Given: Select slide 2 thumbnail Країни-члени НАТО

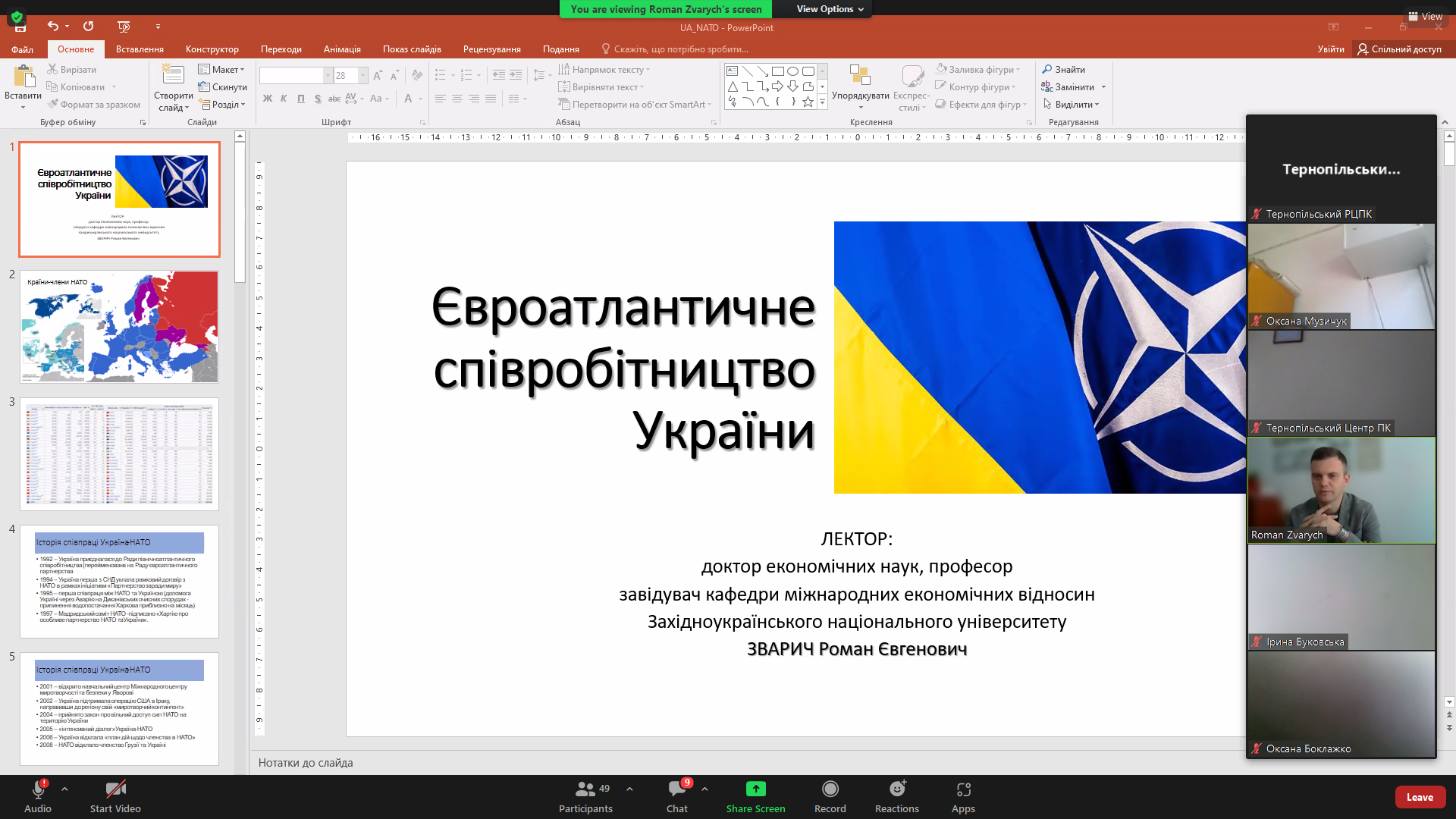Looking at the screenshot, I should (x=119, y=327).
